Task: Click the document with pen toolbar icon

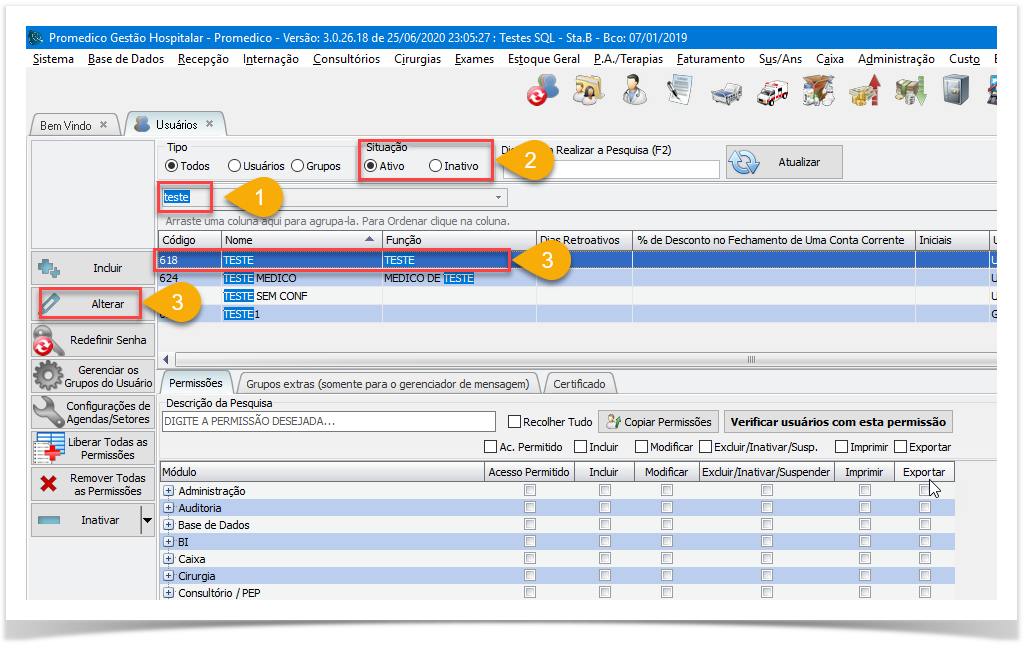Action: pos(680,91)
